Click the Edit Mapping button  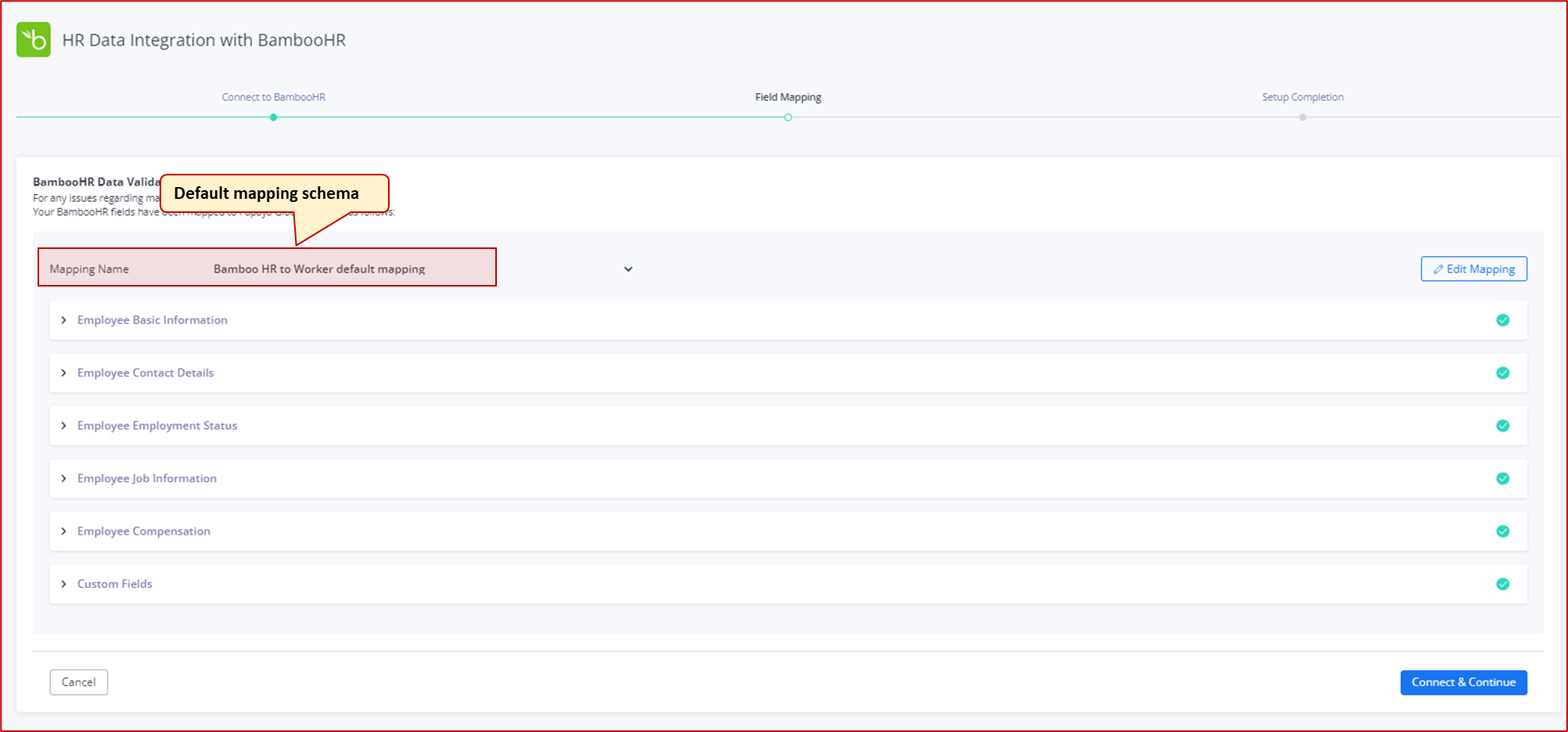coord(1473,269)
